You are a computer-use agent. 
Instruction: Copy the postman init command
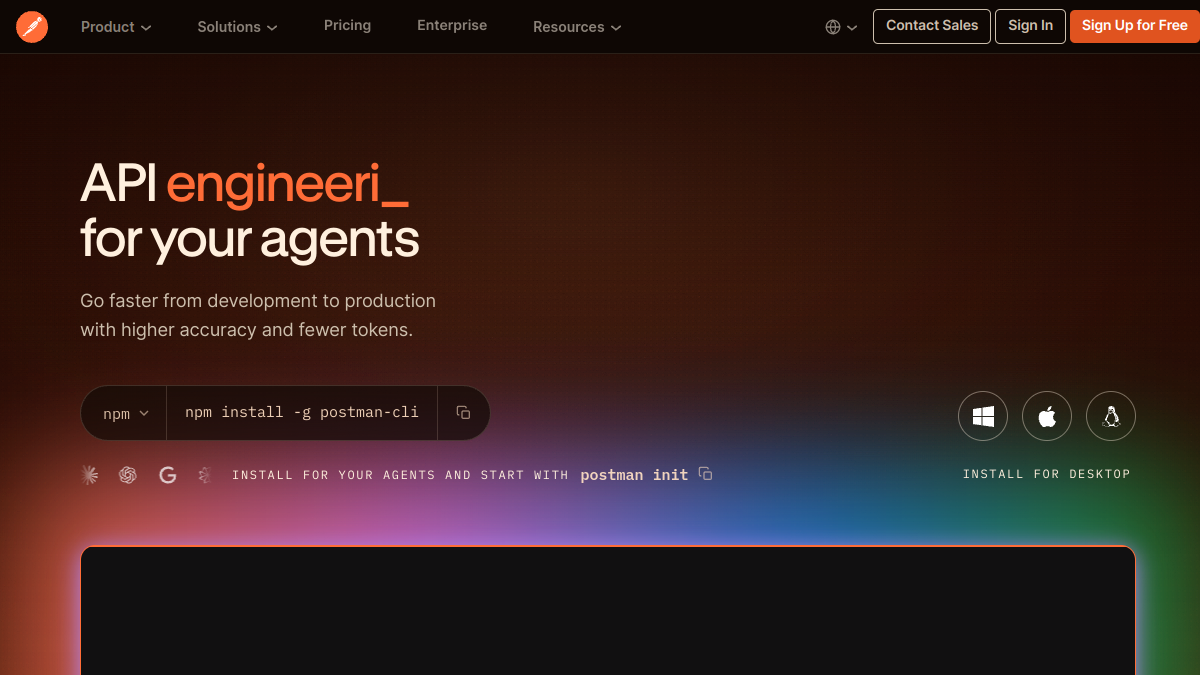tap(706, 474)
